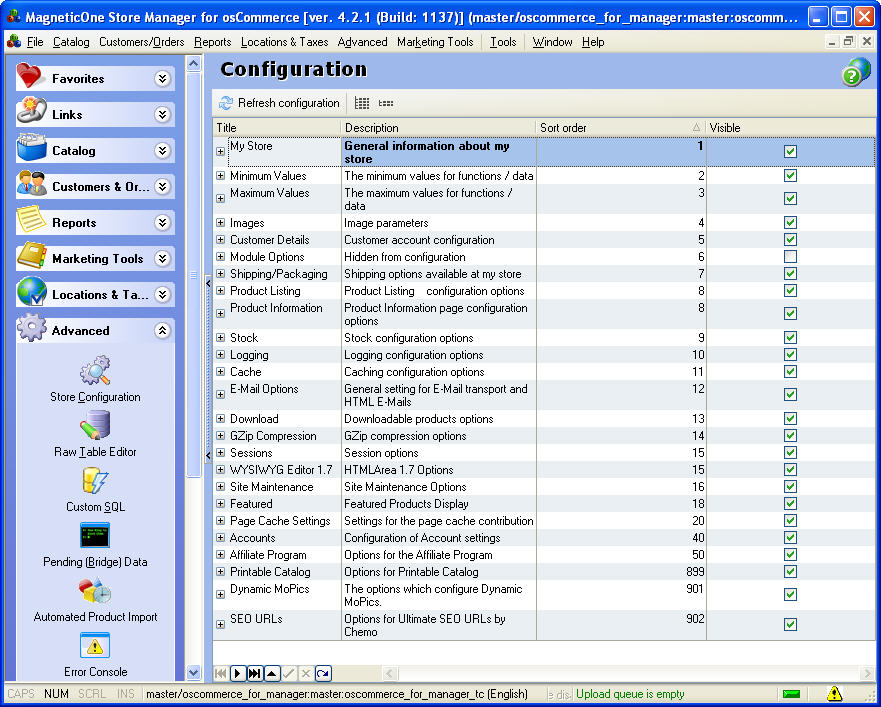
Task: Click the Advanced gear icon
Action: click(x=31, y=327)
